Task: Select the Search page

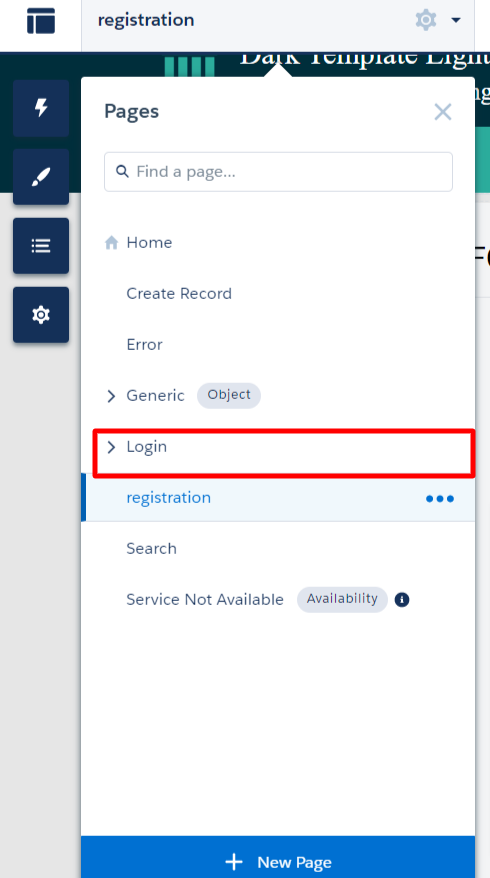Action: coord(151,548)
